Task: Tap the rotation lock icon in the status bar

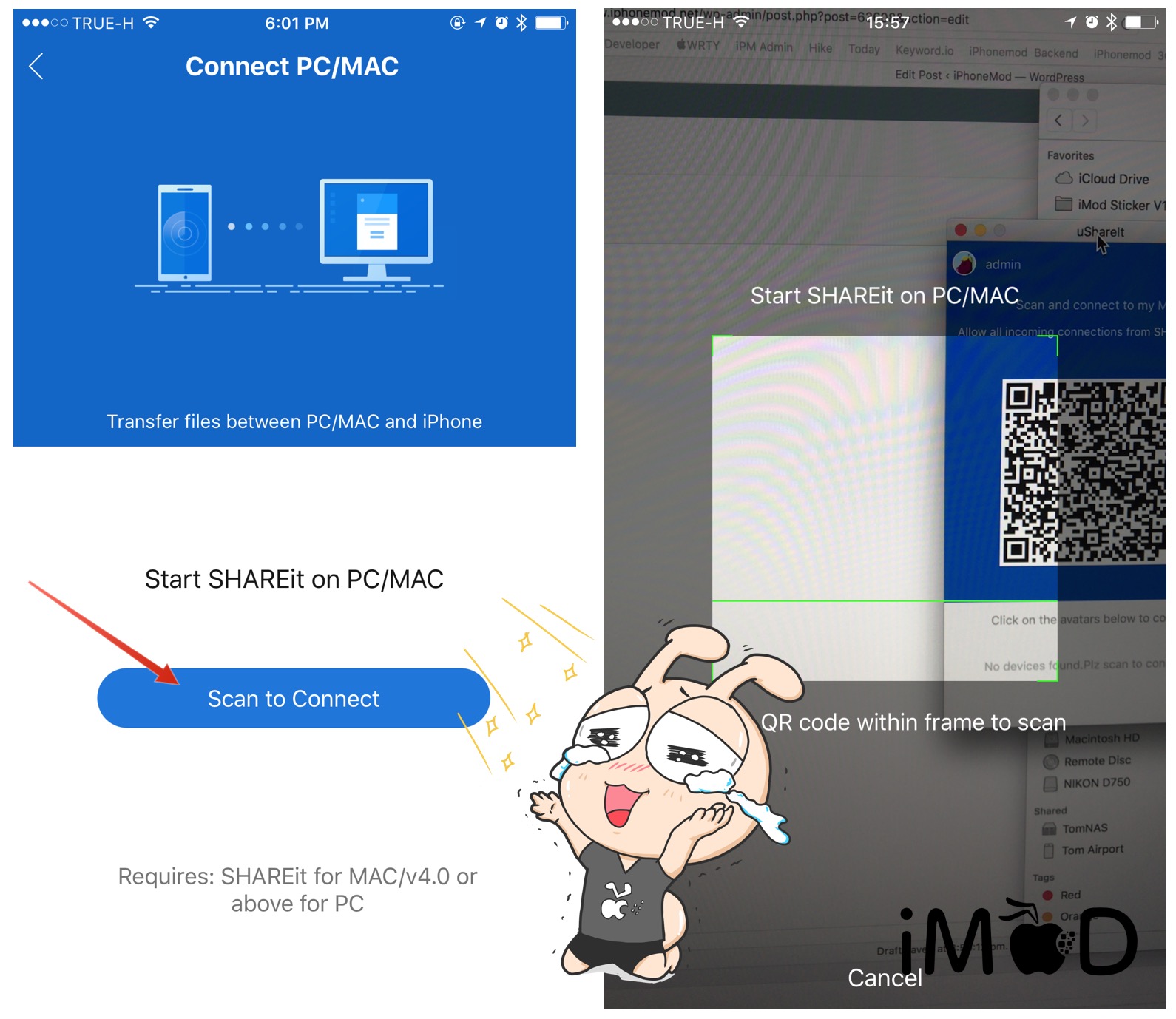Action: [458, 23]
